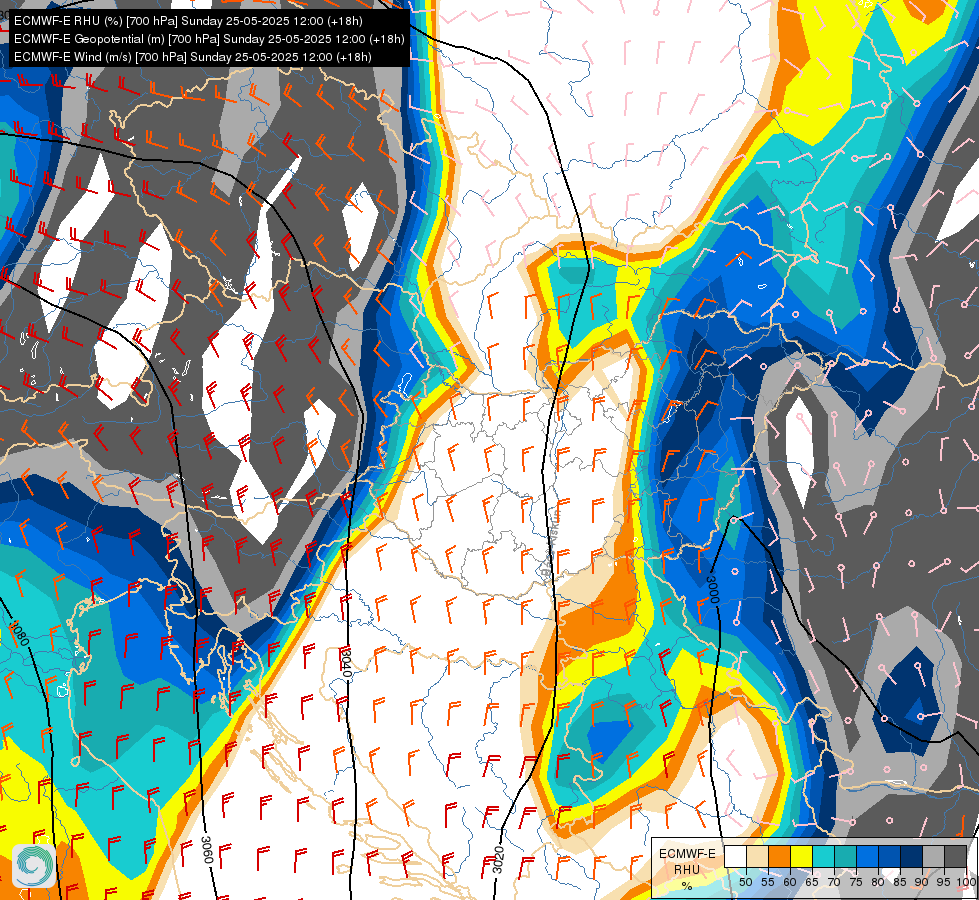This screenshot has height=900, width=979.
Task: Select the light gray 90-95 legend swatch
Action: tap(933, 856)
